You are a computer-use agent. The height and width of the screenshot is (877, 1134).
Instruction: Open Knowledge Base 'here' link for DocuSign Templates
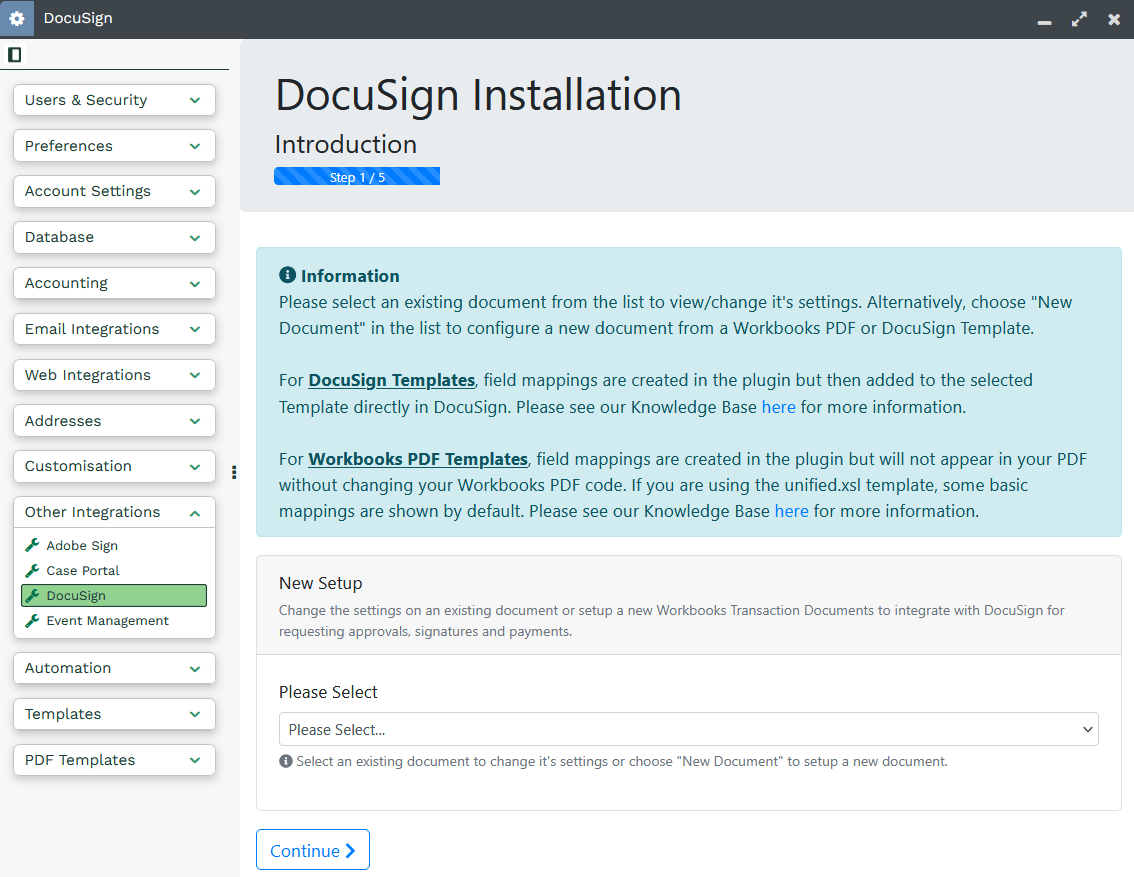778,407
